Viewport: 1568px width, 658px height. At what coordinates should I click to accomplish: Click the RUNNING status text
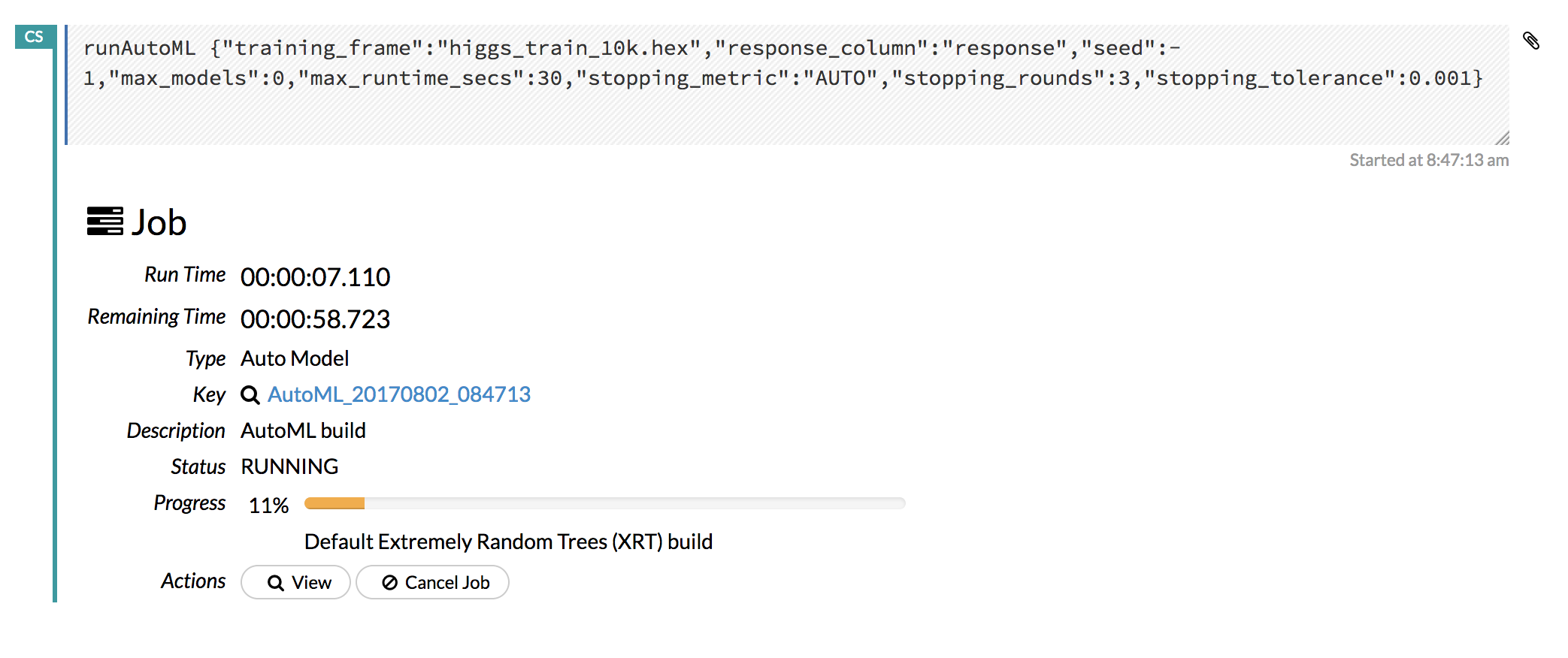coord(289,466)
